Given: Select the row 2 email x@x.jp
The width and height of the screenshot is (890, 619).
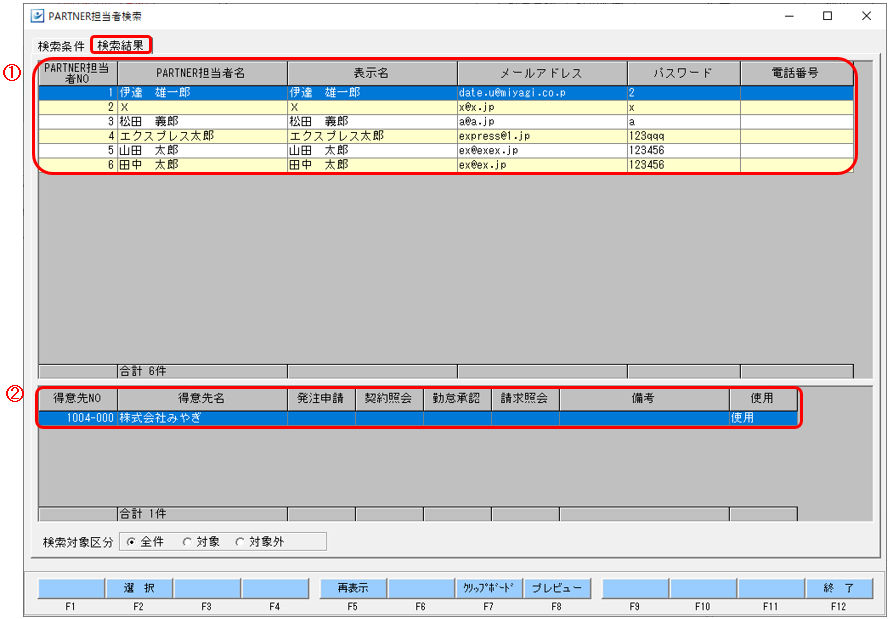Looking at the screenshot, I should click(542, 107).
